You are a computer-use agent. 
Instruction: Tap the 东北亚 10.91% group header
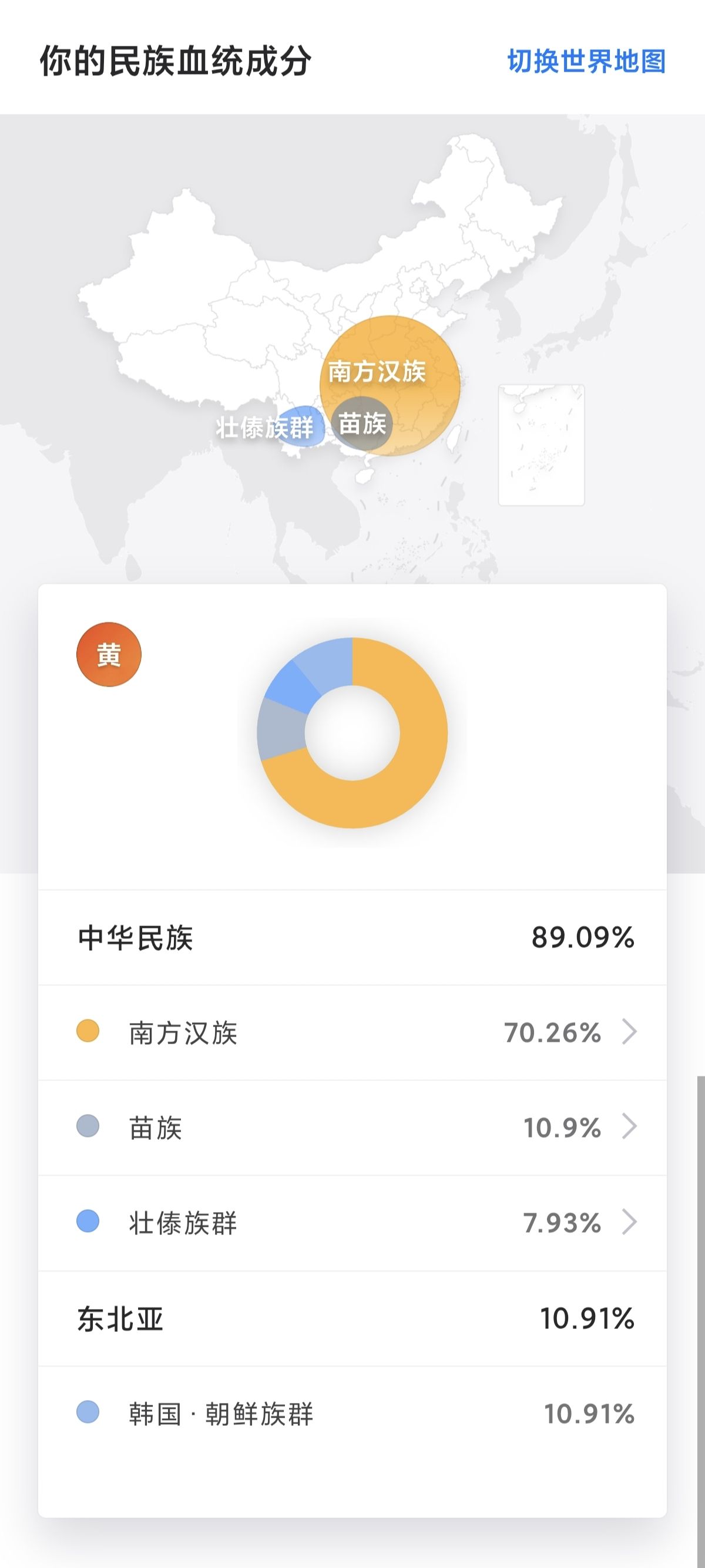point(352,1318)
